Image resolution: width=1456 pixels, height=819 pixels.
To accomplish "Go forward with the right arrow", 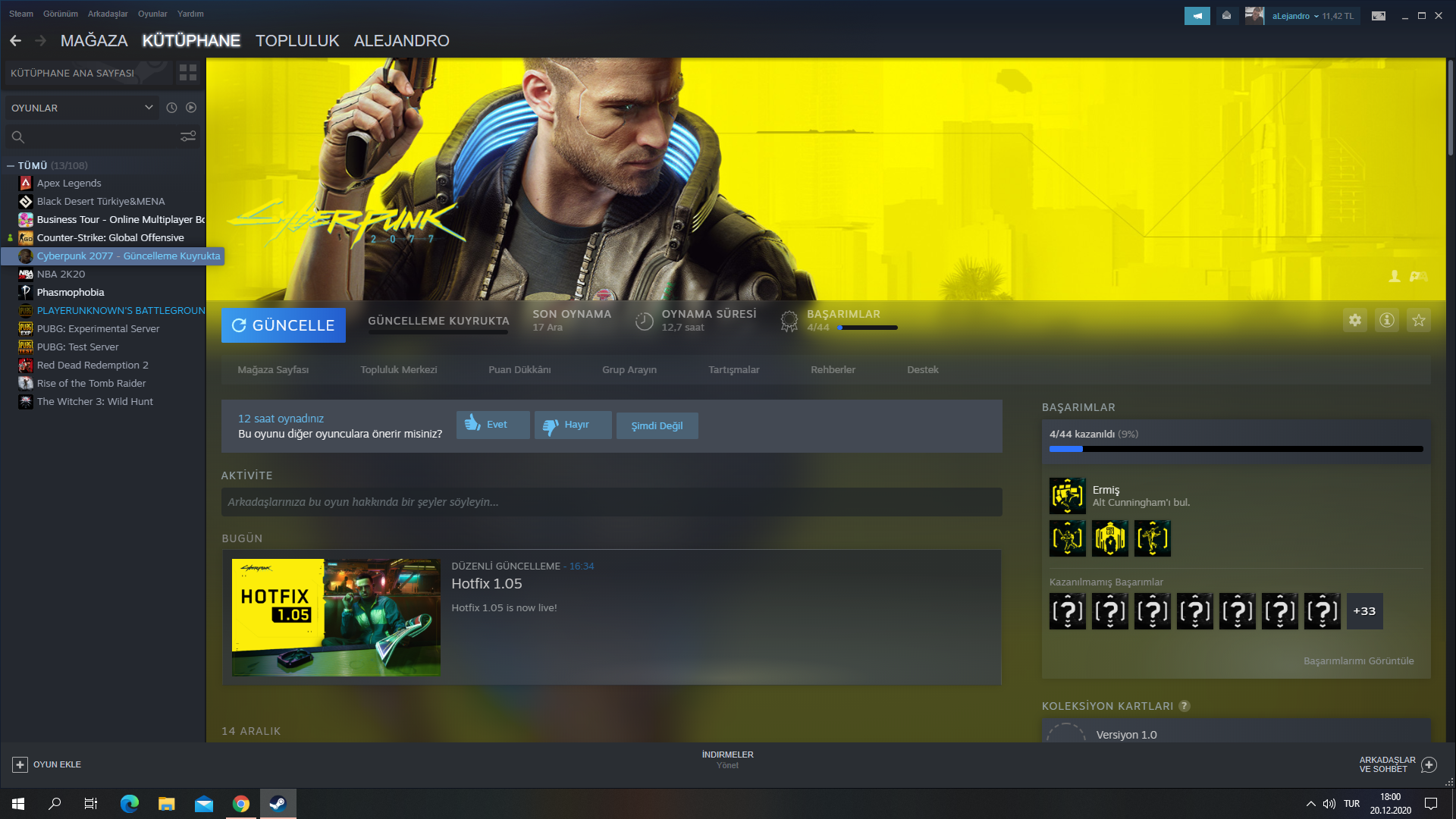I will (41, 41).
